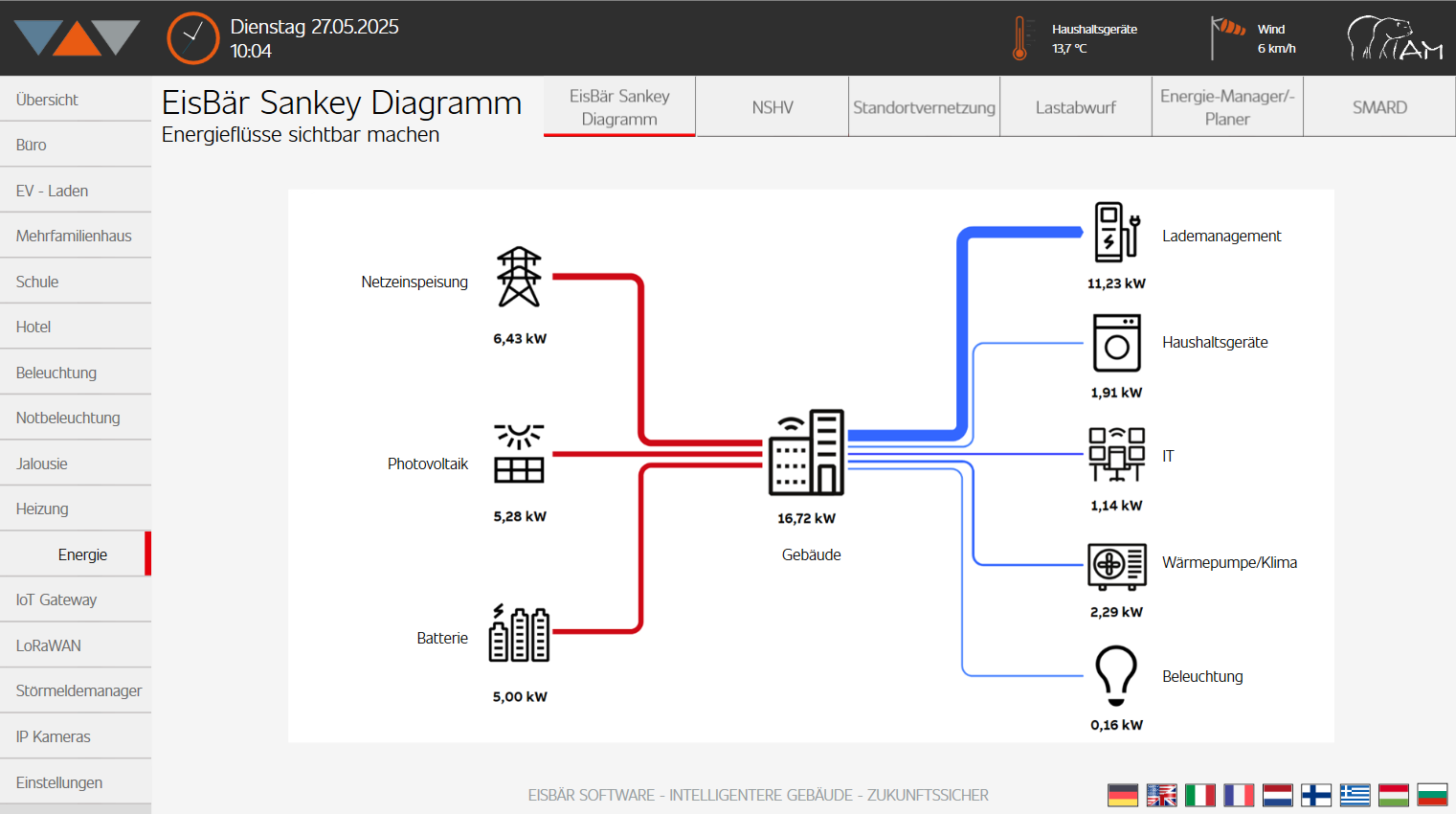Select the Wärmepumpe/Klima heat pump icon
Image resolution: width=1456 pixels, height=814 pixels.
[x=1117, y=565]
